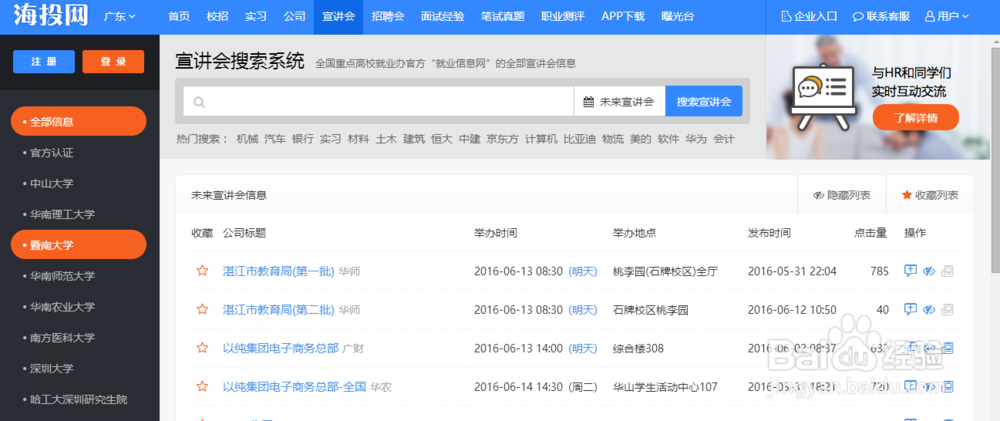Click the HR互动交流 banner image

click(878, 97)
